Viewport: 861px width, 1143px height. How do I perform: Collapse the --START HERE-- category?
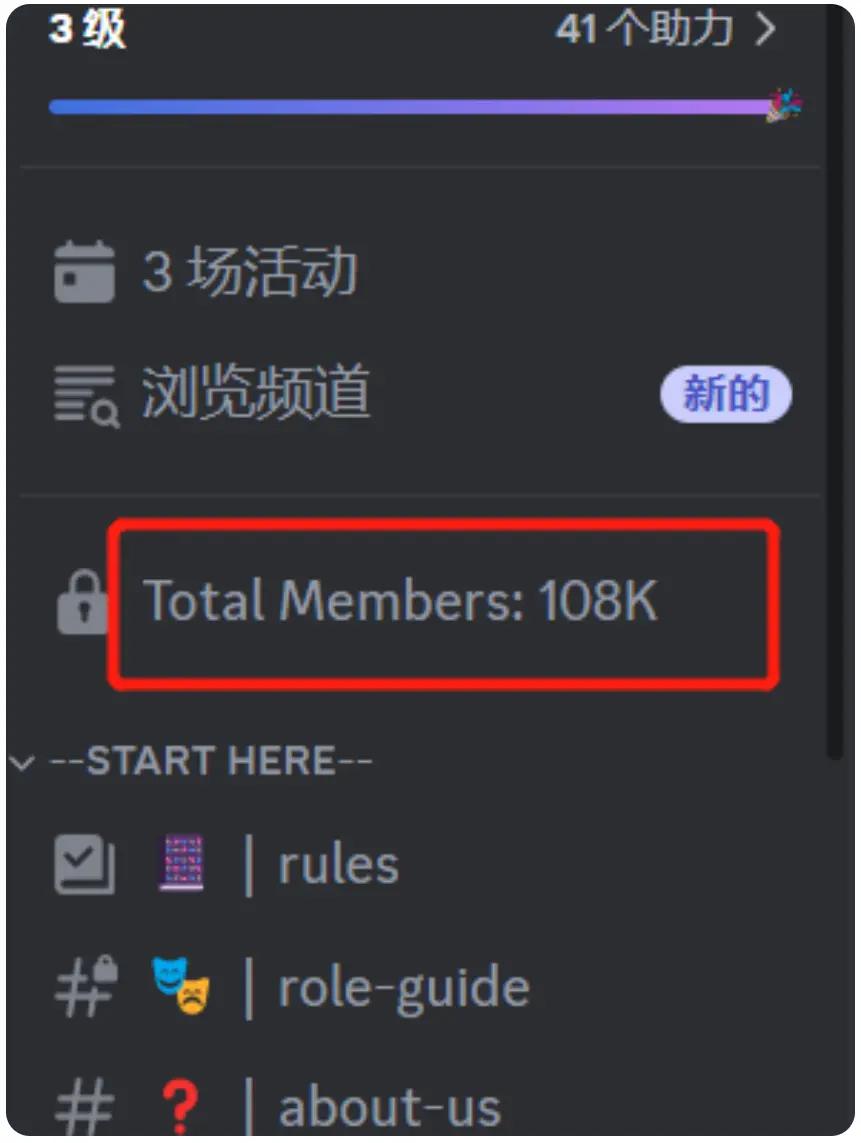point(22,762)
